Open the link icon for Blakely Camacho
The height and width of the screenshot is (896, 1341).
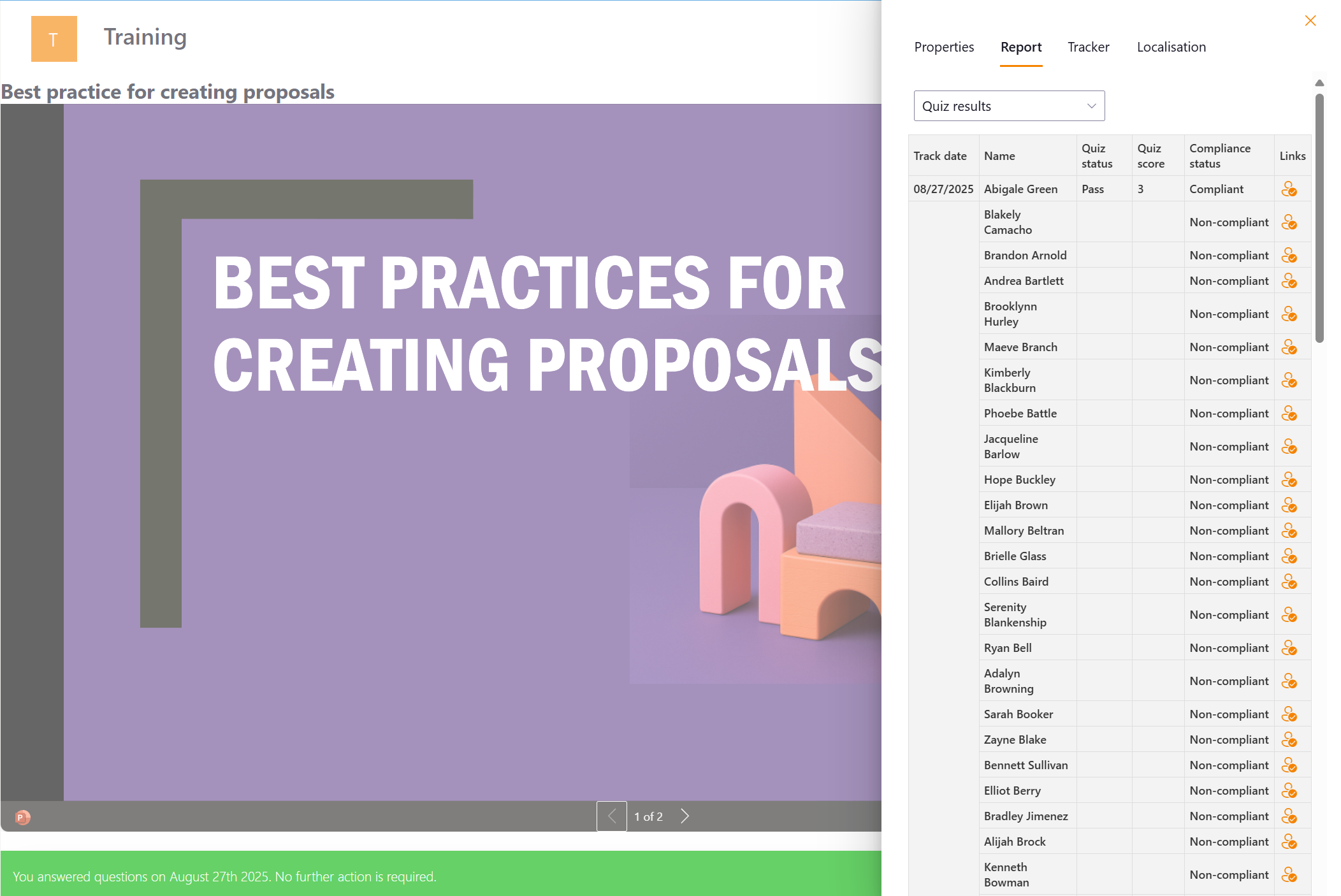(x=1289, y=222)
